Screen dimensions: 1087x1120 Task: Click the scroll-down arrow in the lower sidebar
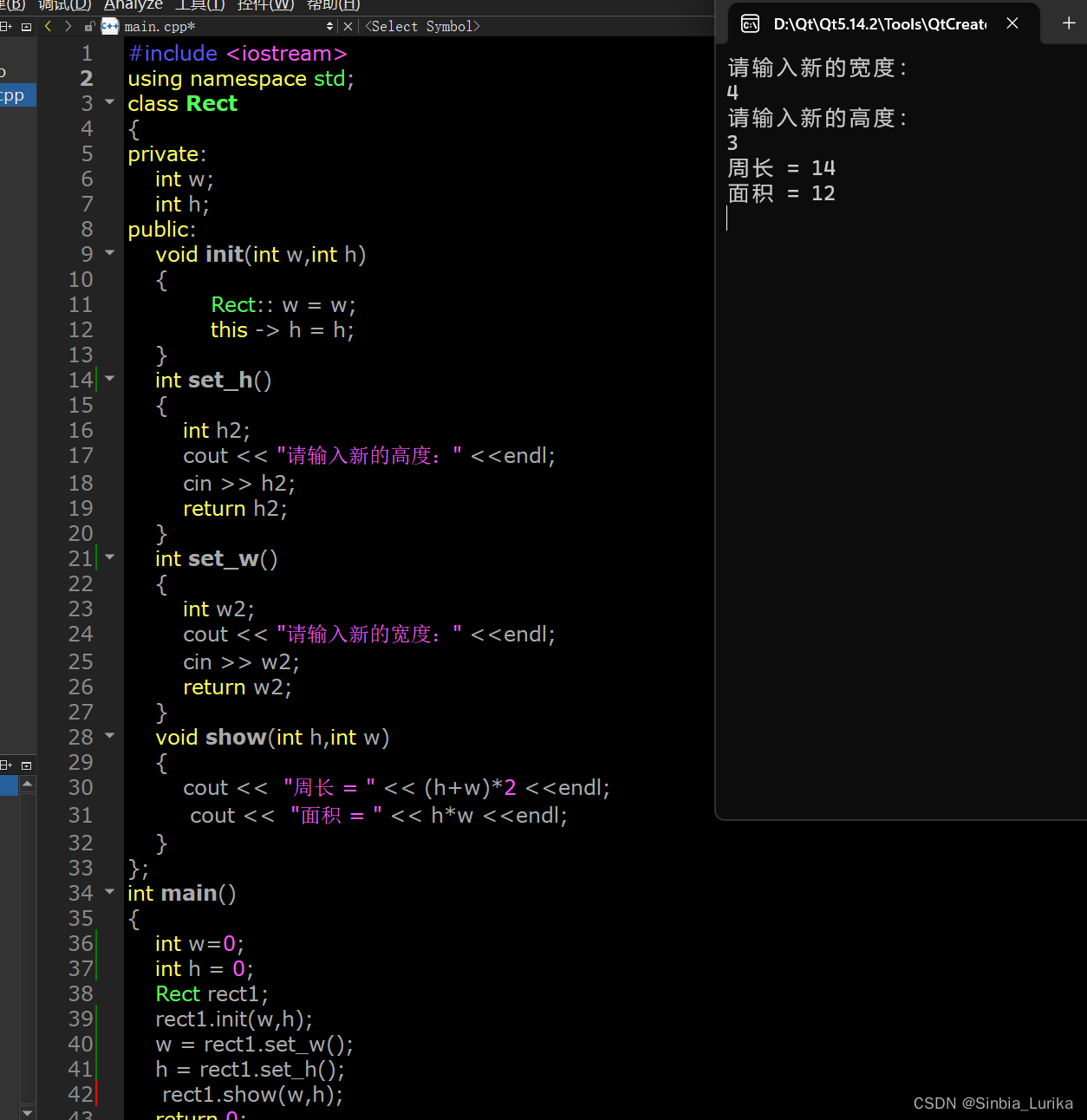point(28,1112)
